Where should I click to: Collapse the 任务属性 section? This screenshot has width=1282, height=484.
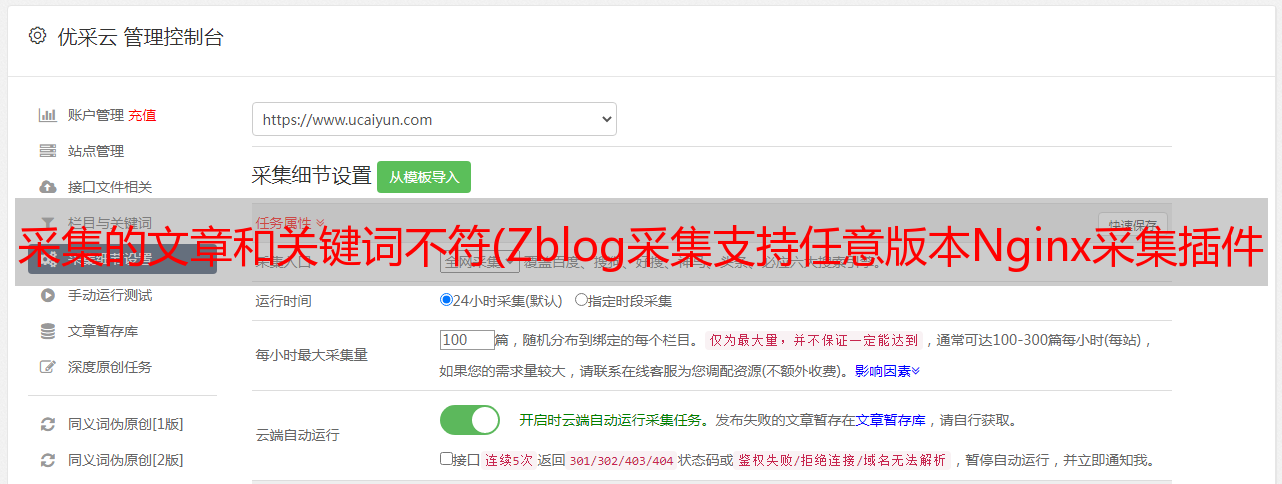pos(290,222)
